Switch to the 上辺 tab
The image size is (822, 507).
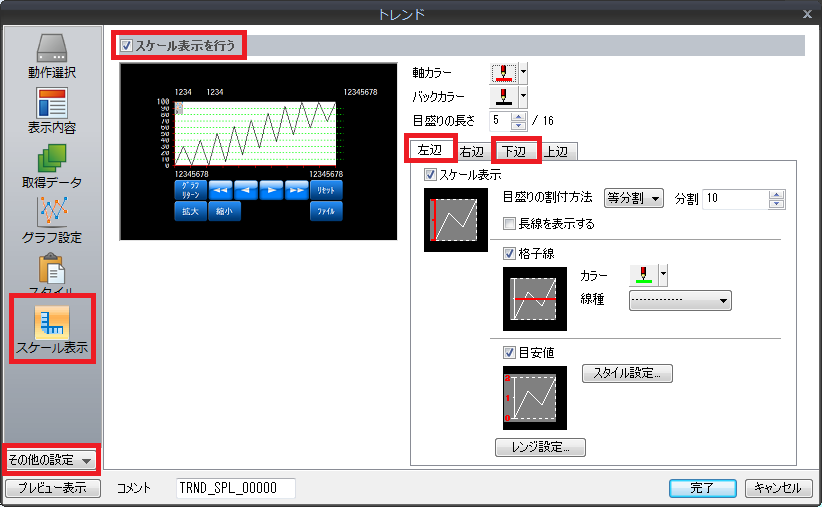click(556, 152)
